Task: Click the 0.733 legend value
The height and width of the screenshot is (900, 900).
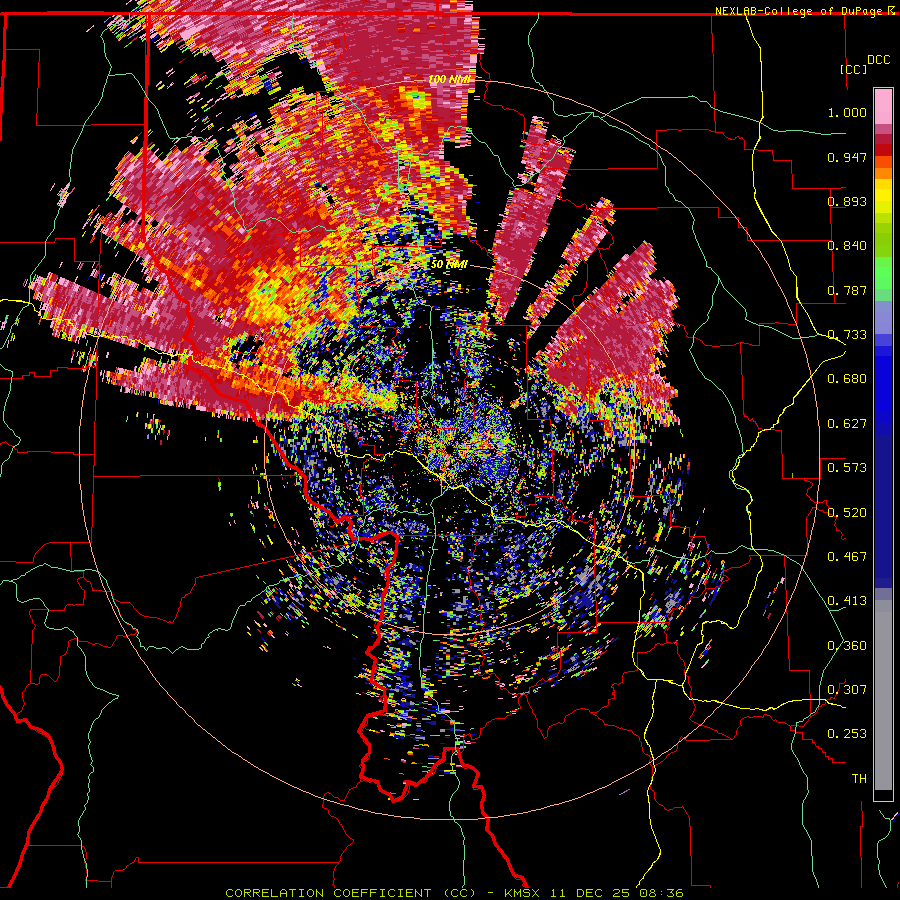Action: tap(847, 335)
